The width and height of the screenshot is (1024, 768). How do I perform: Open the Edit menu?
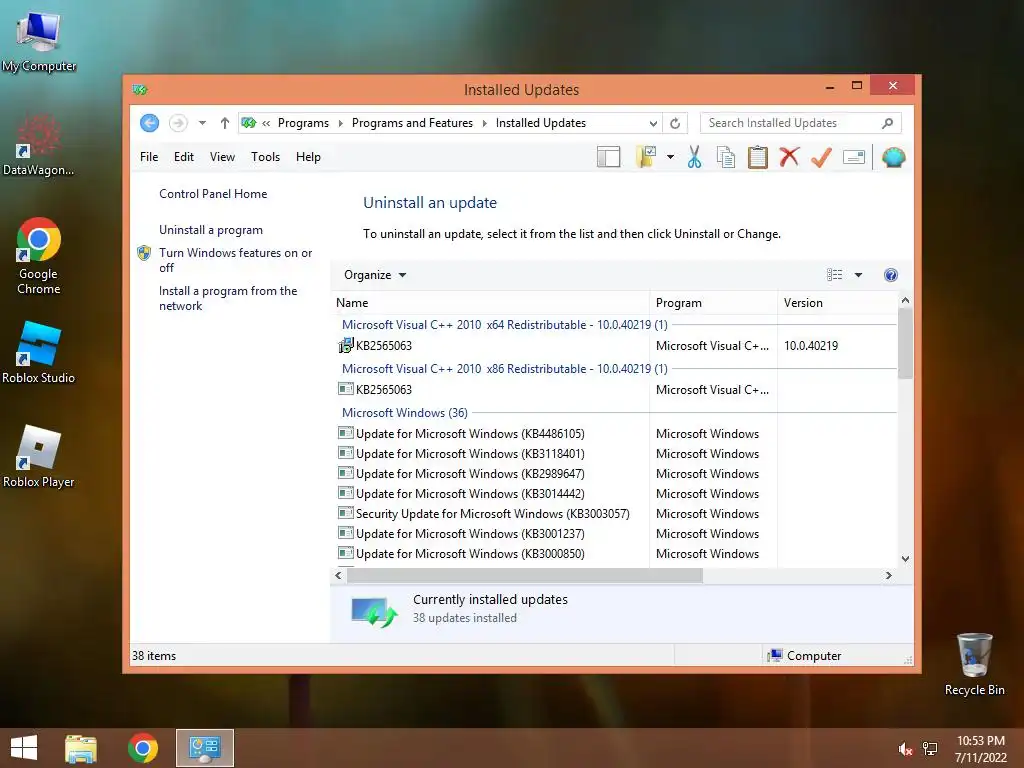(x=184, y=157)
